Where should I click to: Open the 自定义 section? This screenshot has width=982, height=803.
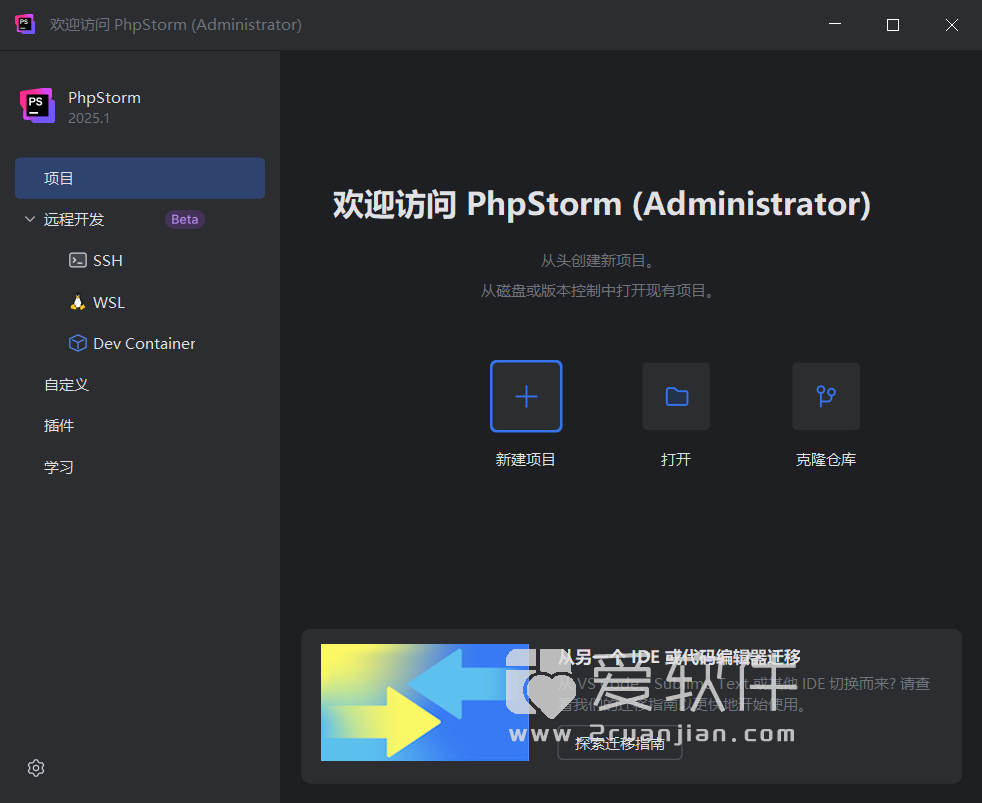(x=66, y=385)
